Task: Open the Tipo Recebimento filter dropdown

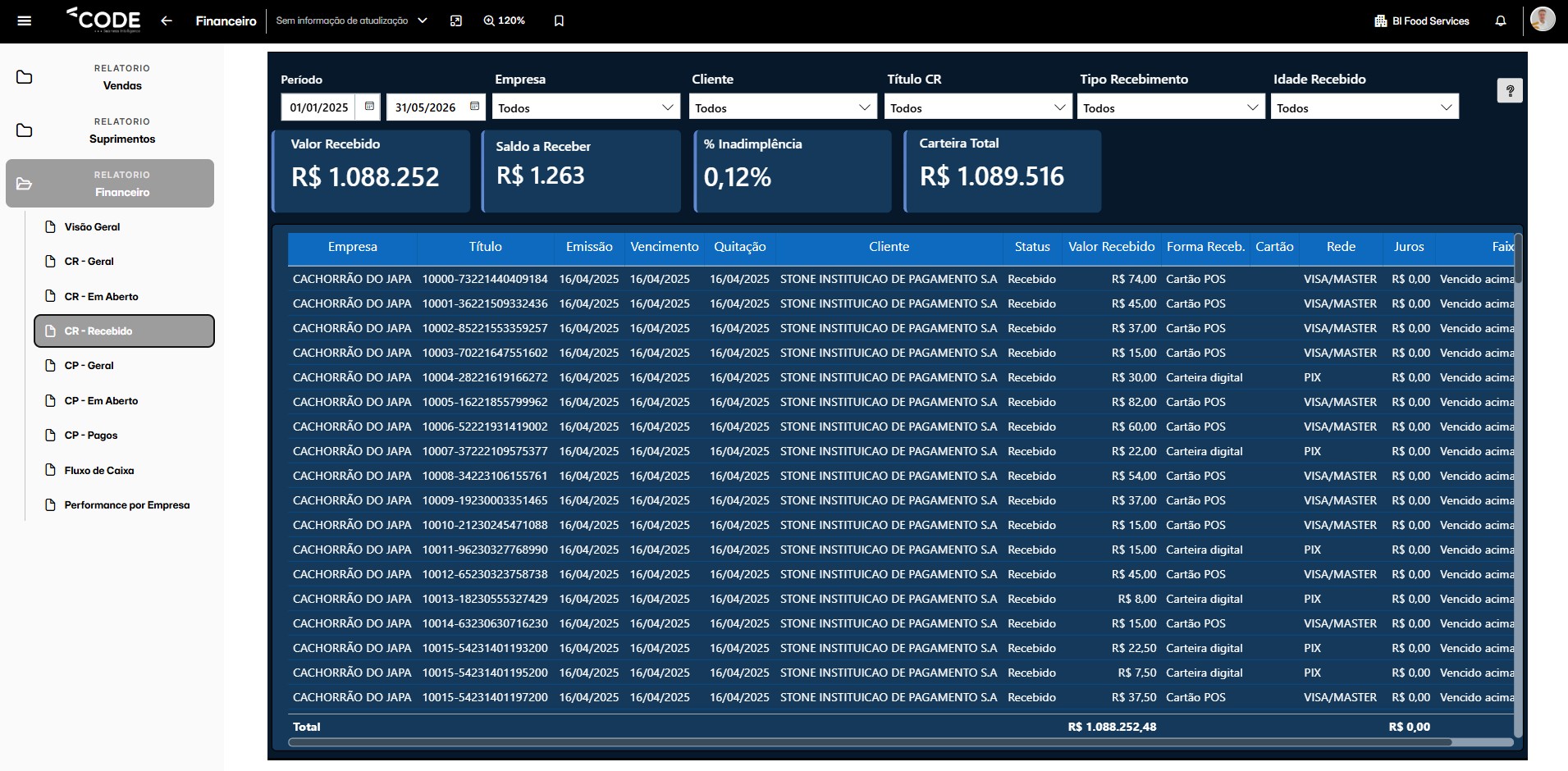Action: [x=1171, y=107]
